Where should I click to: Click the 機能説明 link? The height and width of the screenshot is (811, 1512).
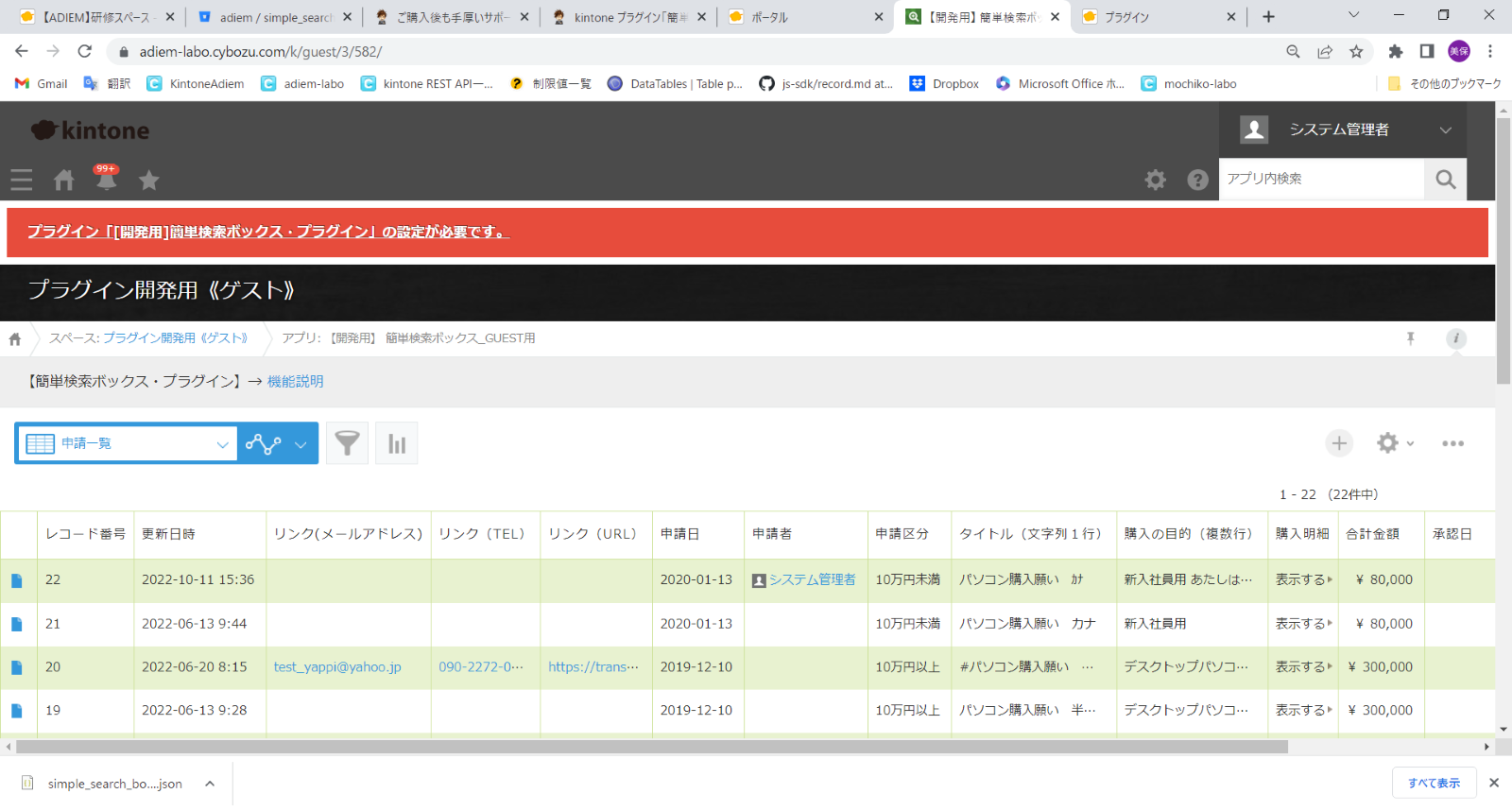(295, 382)
